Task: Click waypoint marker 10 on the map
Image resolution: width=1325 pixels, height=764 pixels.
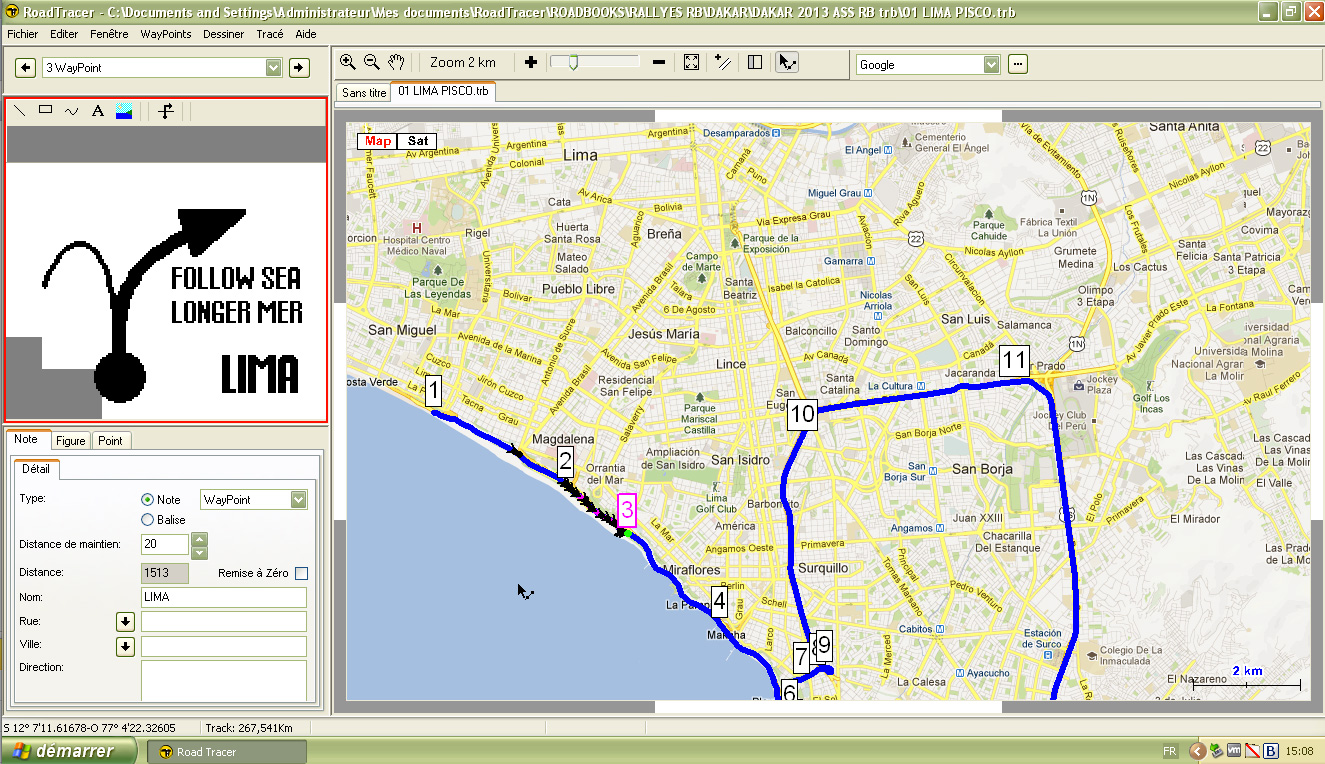Action: (802, 415)
